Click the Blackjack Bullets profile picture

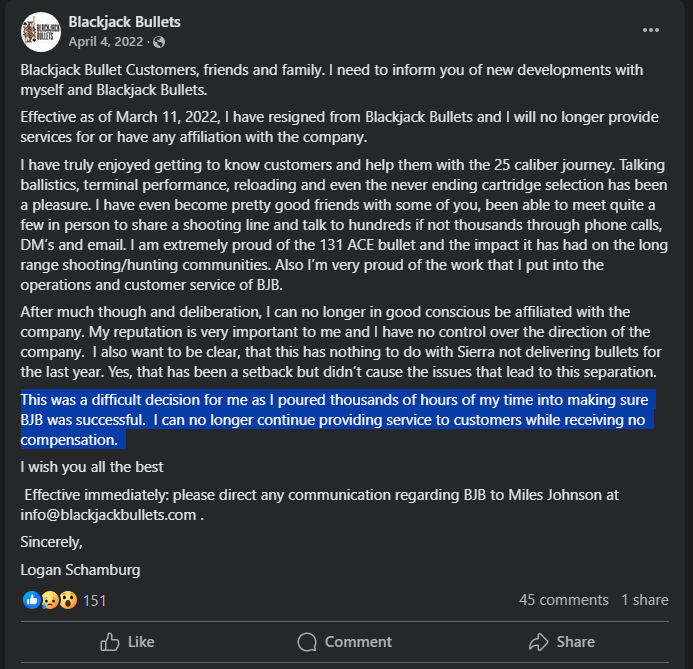[x=40, y=32]
